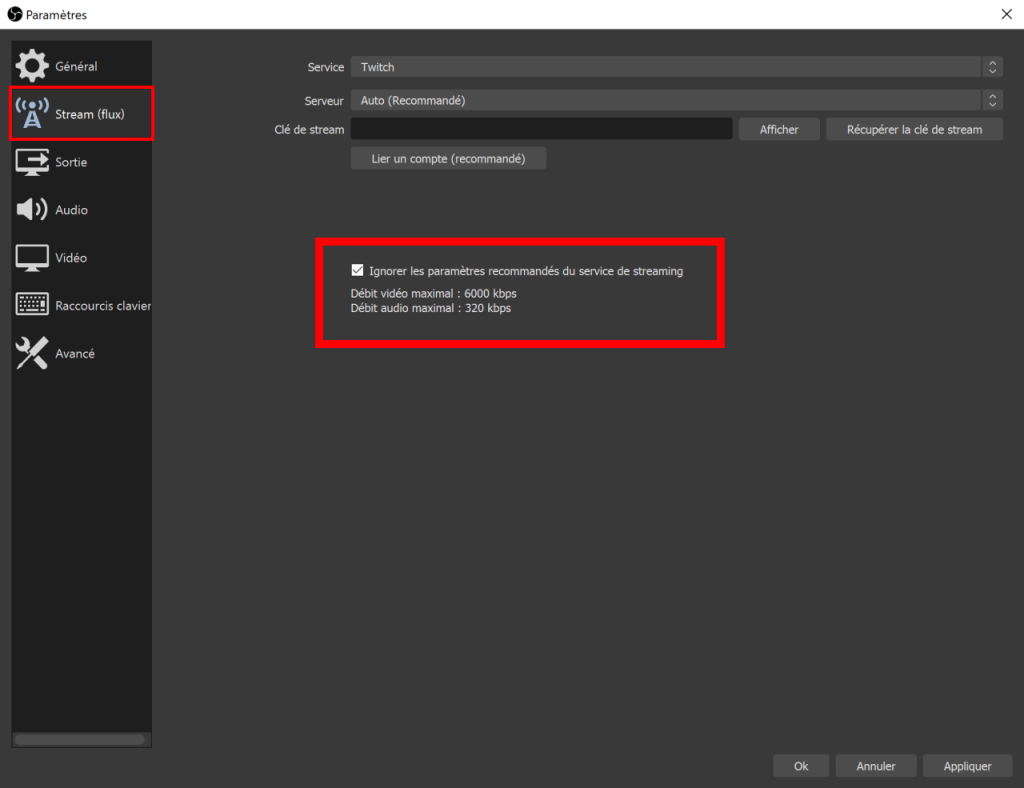
Task: Open Avancé settings via the tools icon
Action: click(x=32, y=354)
